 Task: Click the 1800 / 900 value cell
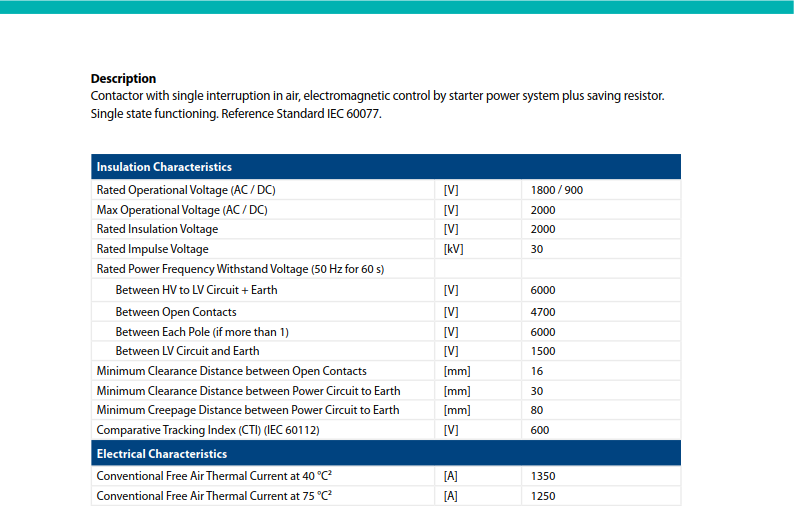point(601,190)
